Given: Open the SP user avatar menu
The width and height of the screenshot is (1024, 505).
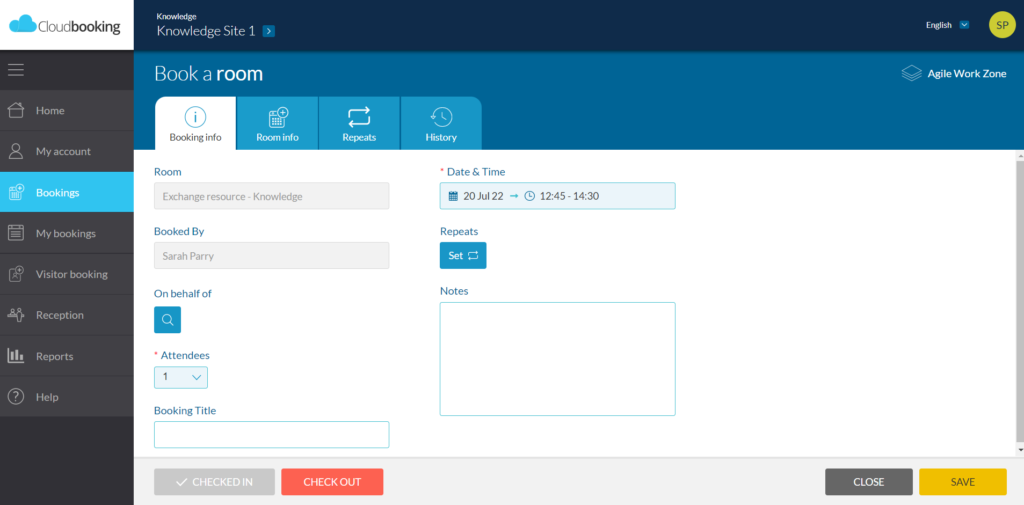Looking at the screenshot, I should 1001,25.
